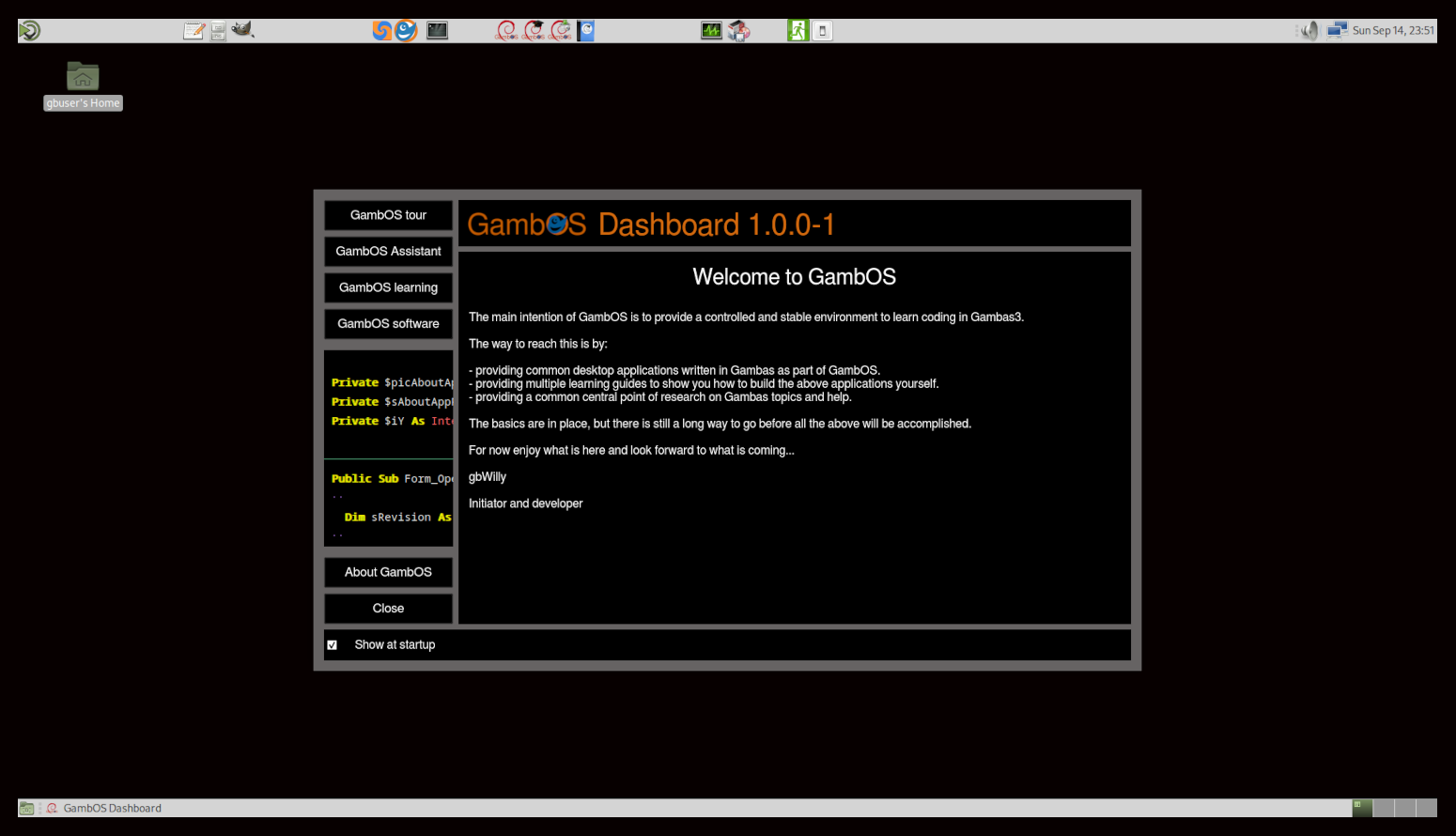This screenshot has width=1456, height=836.
Task: Click the green running-man logout icon
Action: pos(798,31)
